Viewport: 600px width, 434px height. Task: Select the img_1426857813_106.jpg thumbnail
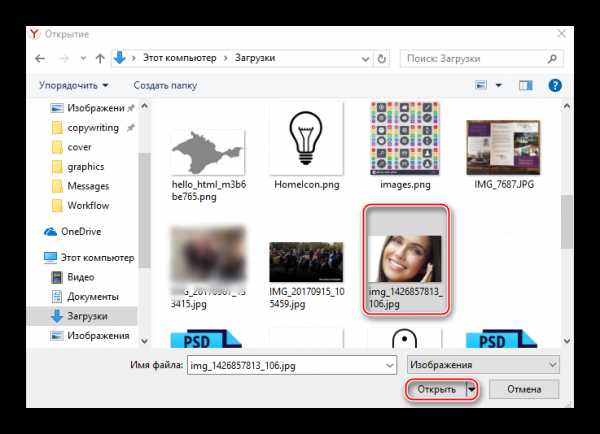pyautogui.click(x=404, y=259)
